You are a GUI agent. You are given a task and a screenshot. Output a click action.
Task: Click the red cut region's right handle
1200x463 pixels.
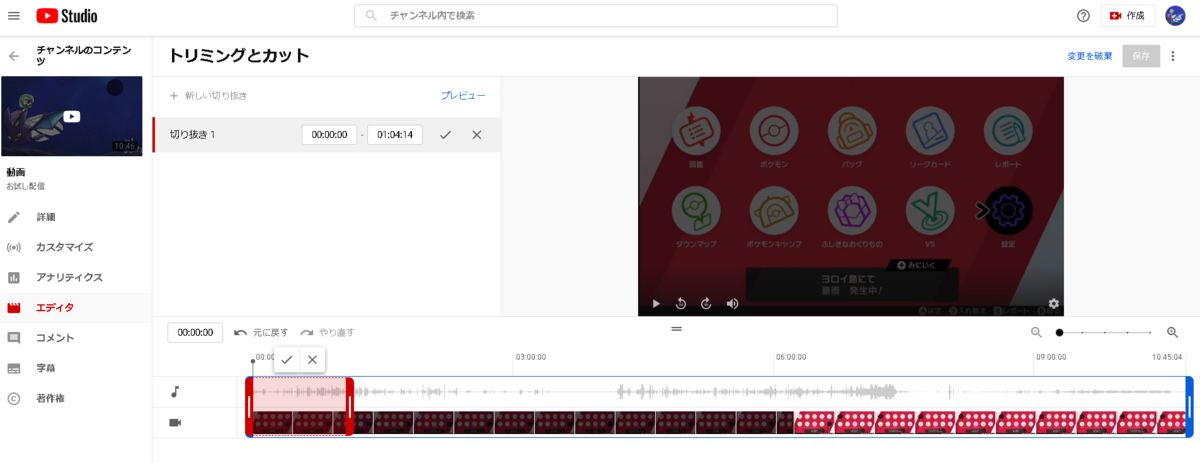pos(349,407)
